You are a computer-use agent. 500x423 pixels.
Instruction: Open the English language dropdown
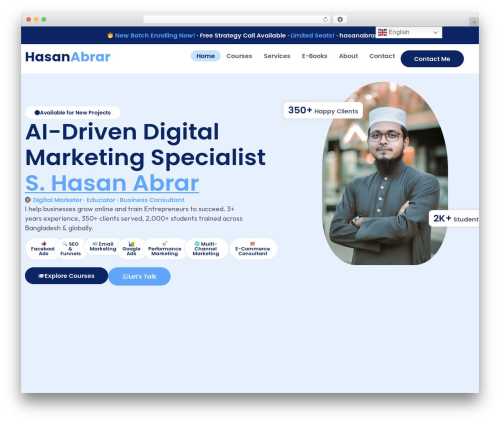click(x=409, y=32)
